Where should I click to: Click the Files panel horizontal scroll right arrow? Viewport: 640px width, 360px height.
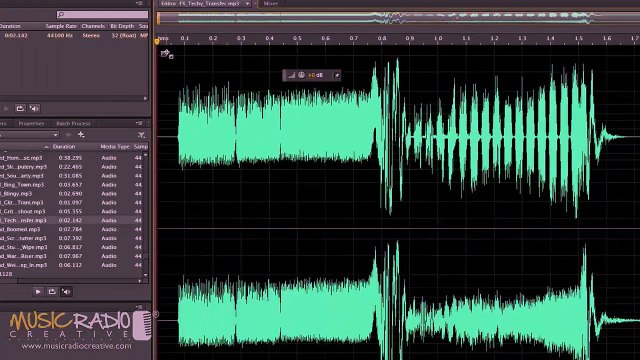click(x=145, y=98)
